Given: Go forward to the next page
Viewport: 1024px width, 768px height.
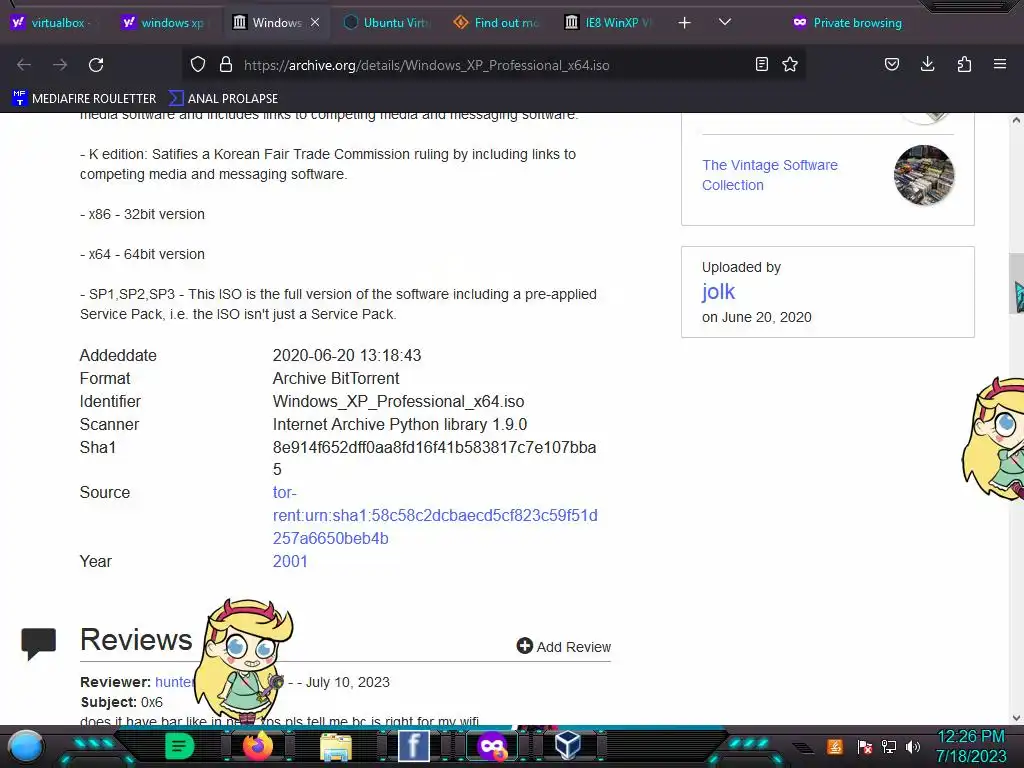Looking at the screenshot, I should coord(60,65).
